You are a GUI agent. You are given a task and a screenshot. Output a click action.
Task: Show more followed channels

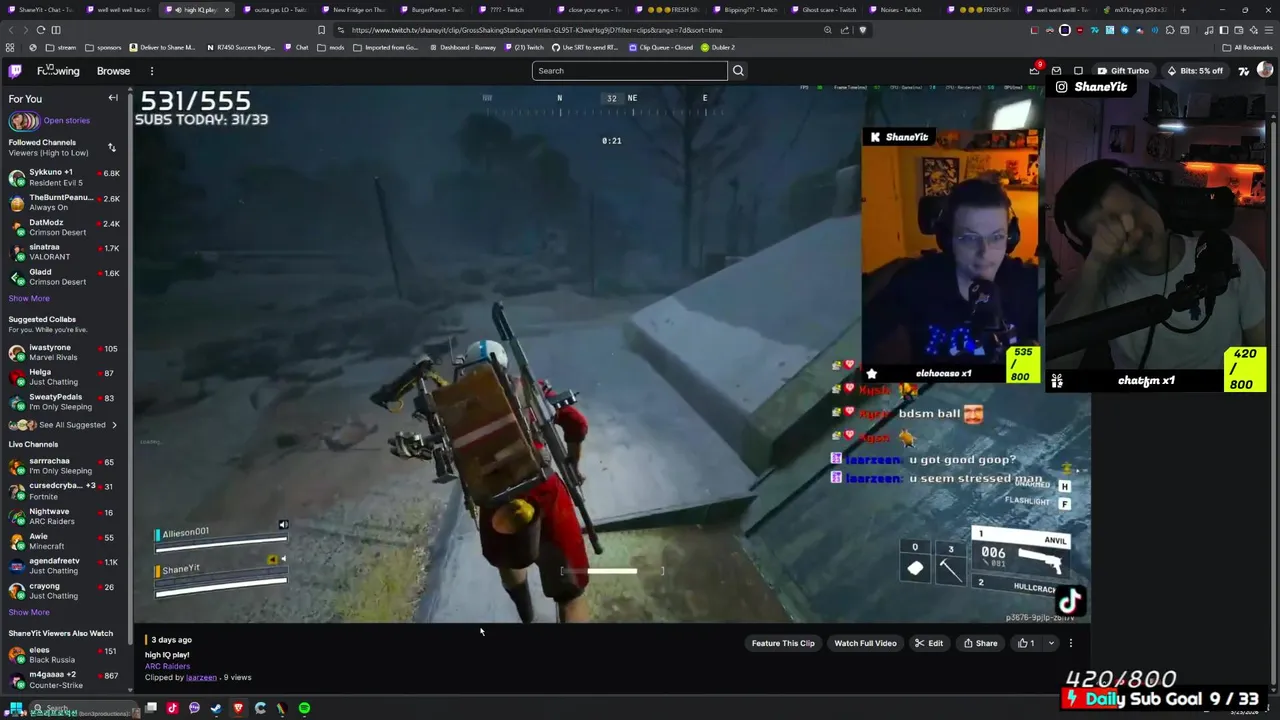click(x=29, y=298)
